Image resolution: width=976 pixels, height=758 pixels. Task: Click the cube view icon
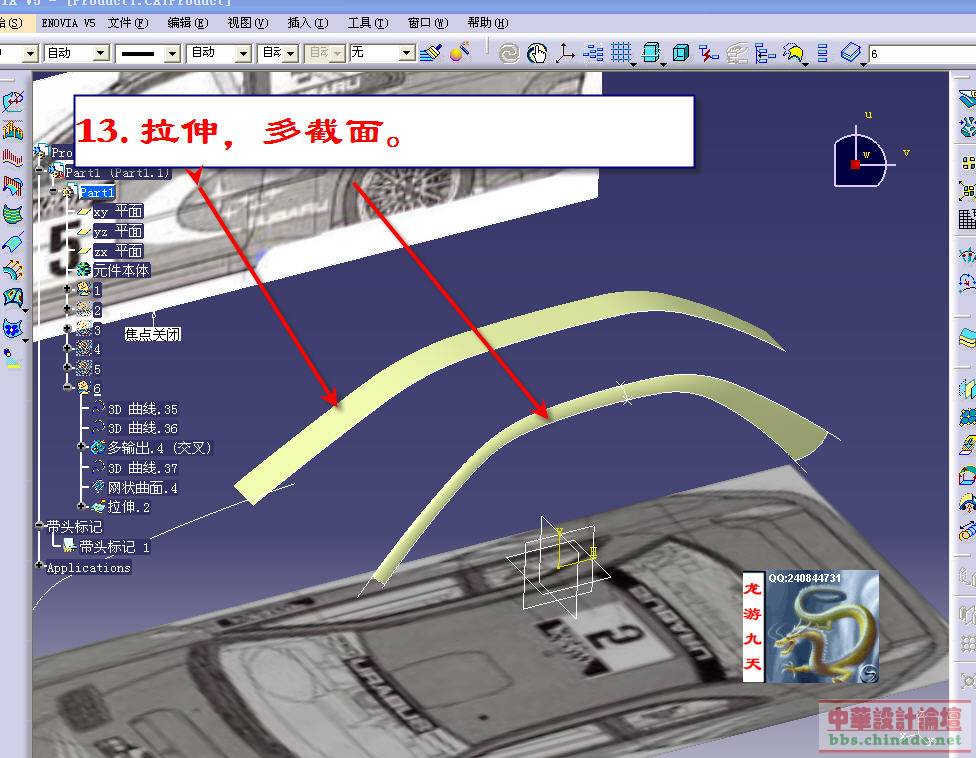(x=681, y=53)
